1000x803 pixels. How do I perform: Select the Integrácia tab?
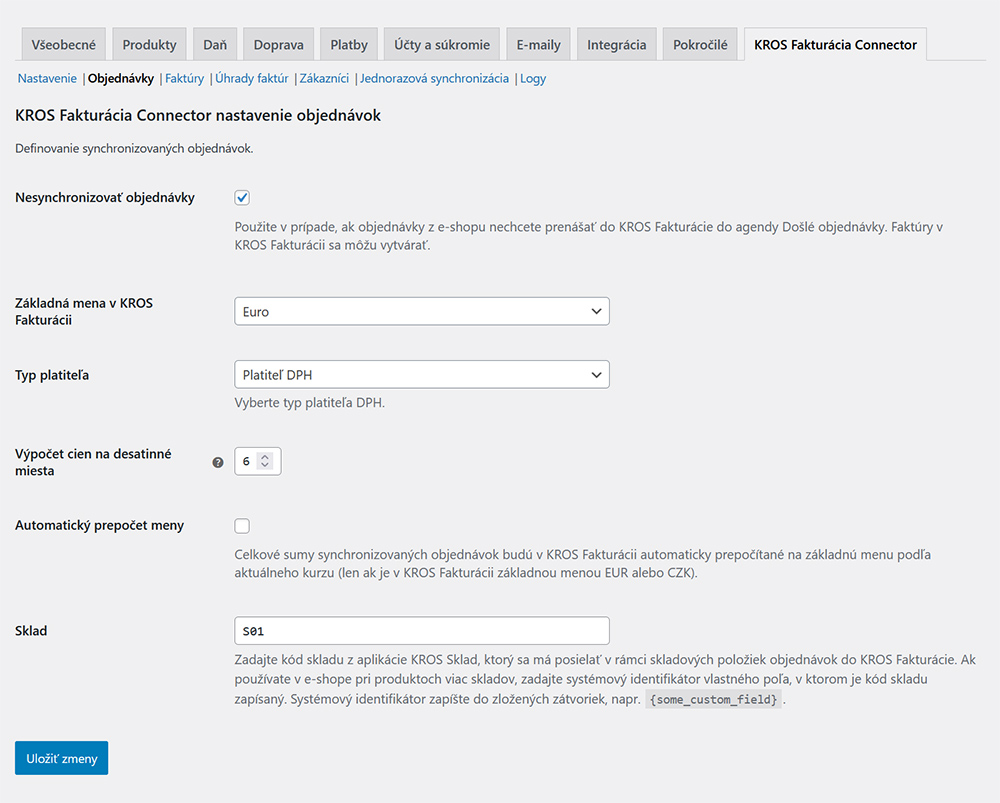[616, 45]
